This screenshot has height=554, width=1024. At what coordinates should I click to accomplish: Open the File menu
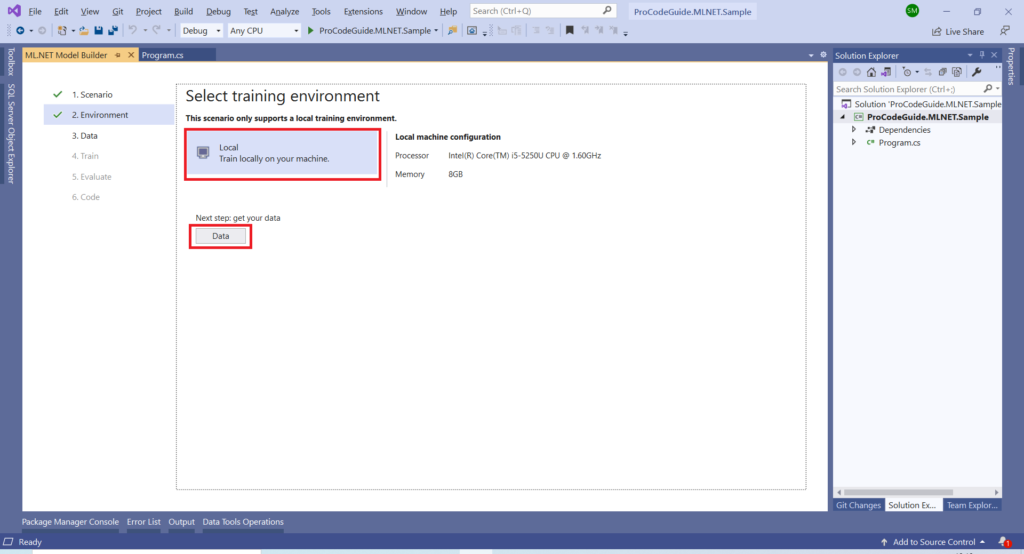[35, 11]
